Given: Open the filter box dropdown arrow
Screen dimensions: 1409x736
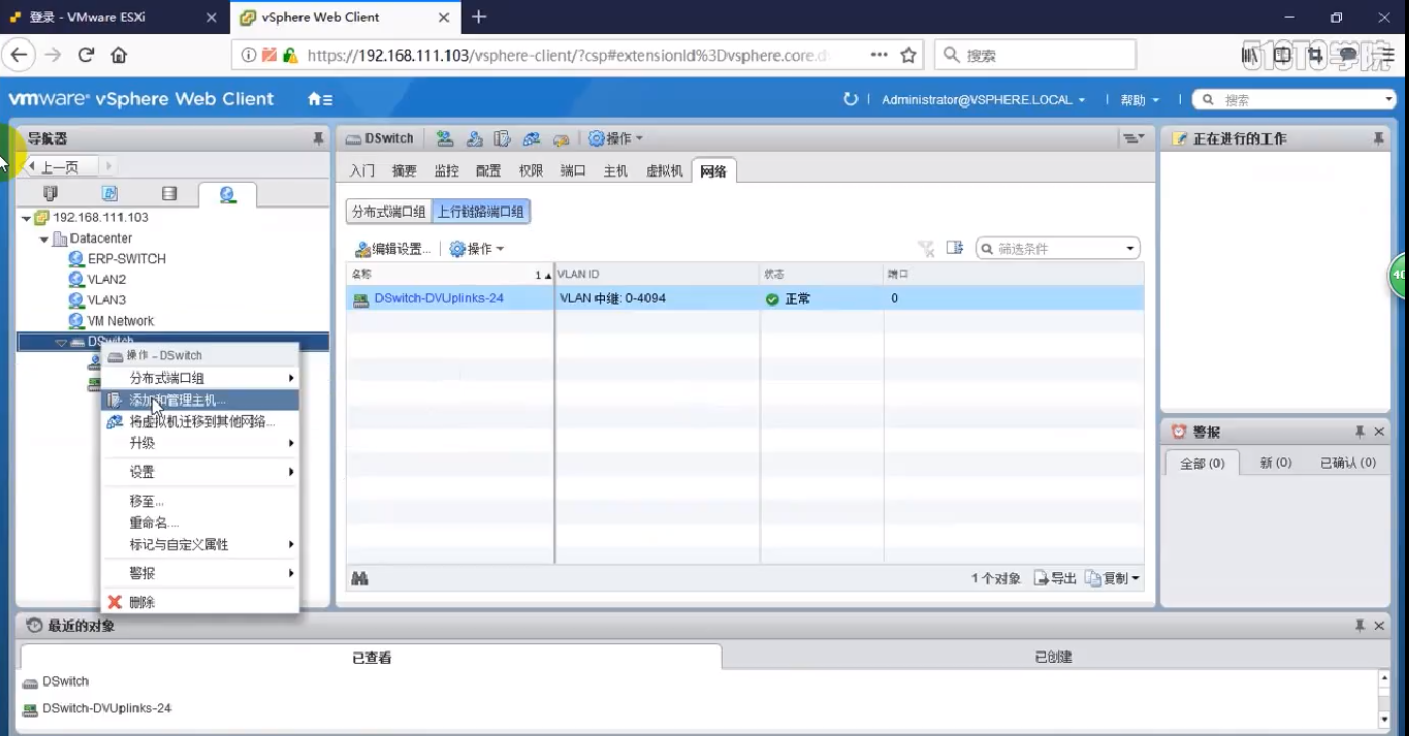Looking at the screenshot, I should [x=1130, y=249].
